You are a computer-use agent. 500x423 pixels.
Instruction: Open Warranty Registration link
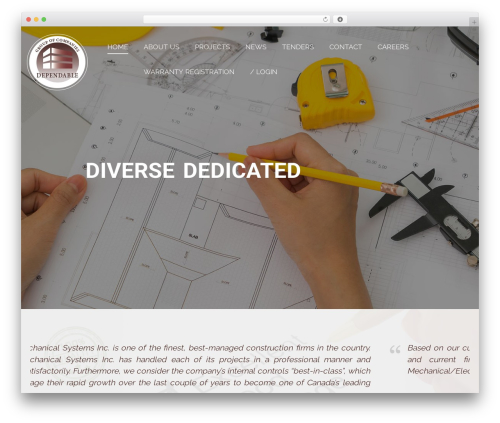coord(189,72)
